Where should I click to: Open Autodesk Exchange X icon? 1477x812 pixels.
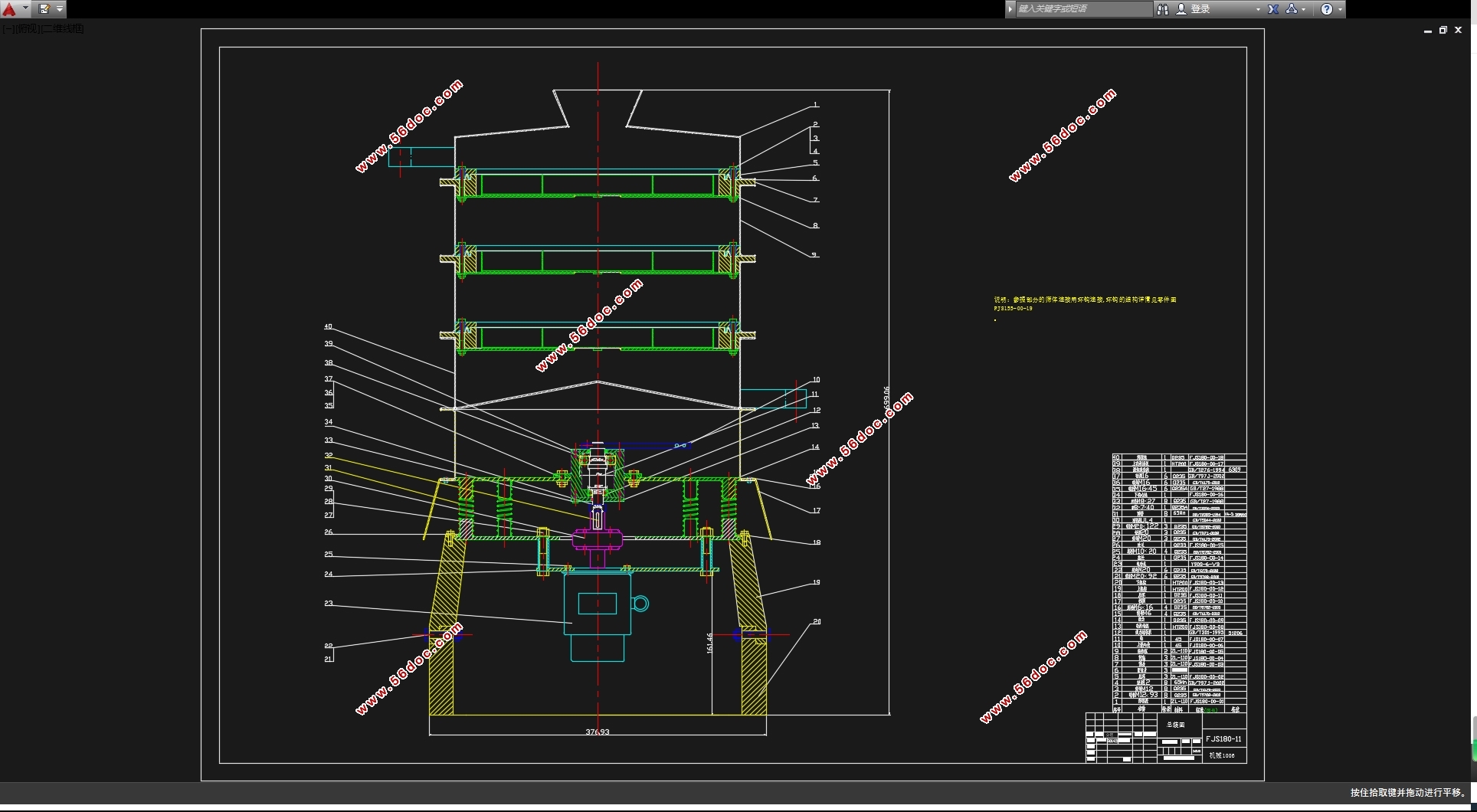click(x=1273, y=9)
